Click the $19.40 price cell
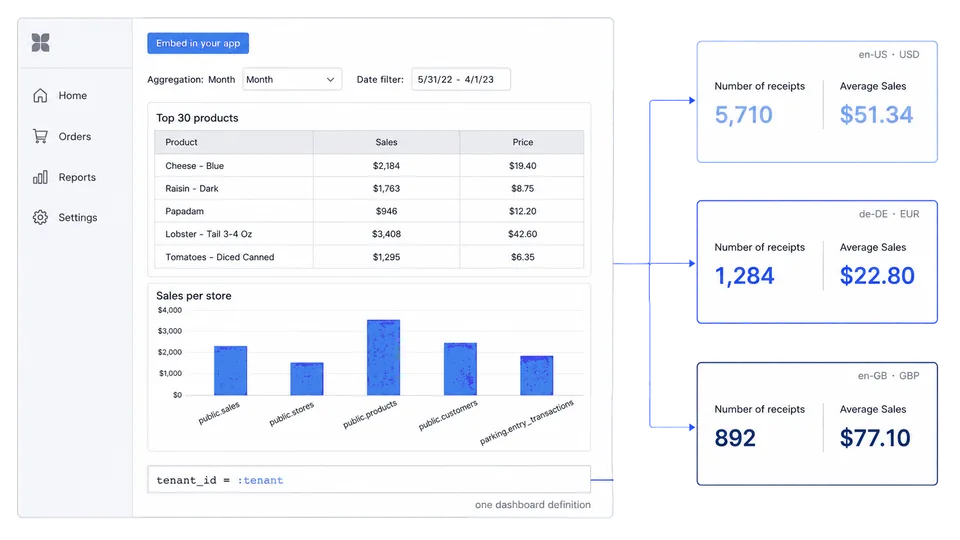 click(x=522, y=166)
